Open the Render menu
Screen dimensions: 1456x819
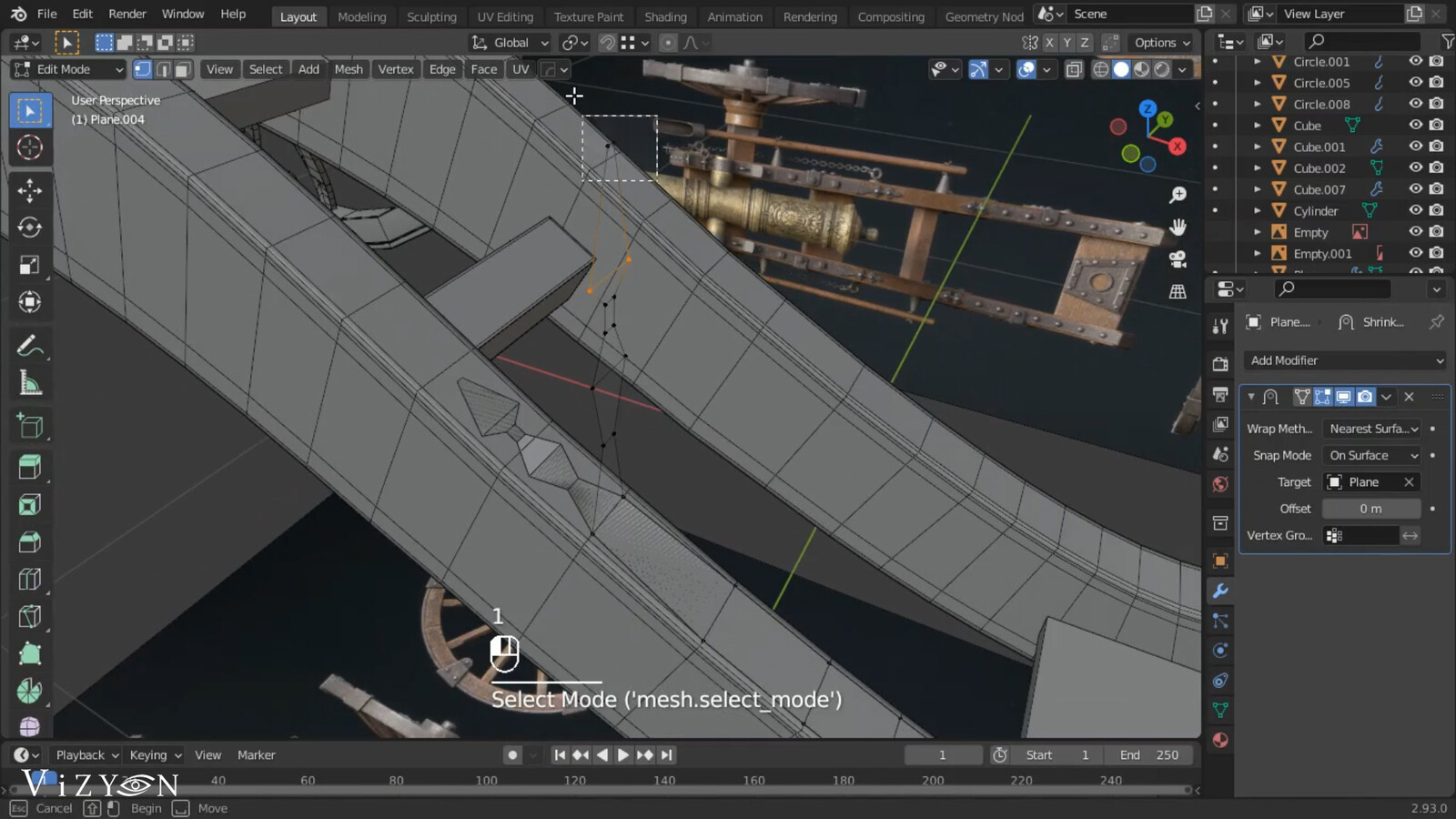[x=127, y=14]
